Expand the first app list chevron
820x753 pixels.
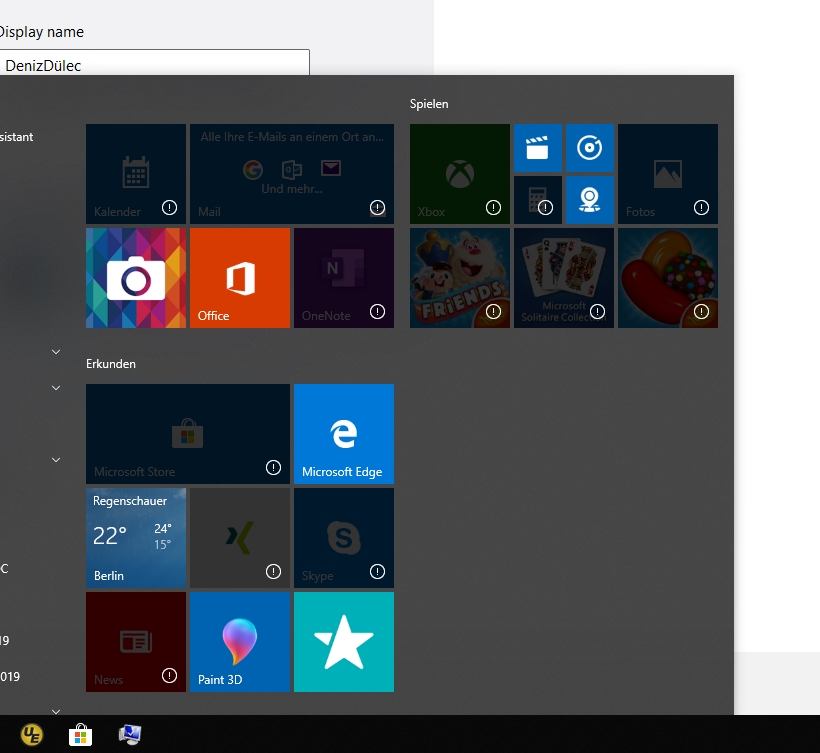click(x=56, y=352)
